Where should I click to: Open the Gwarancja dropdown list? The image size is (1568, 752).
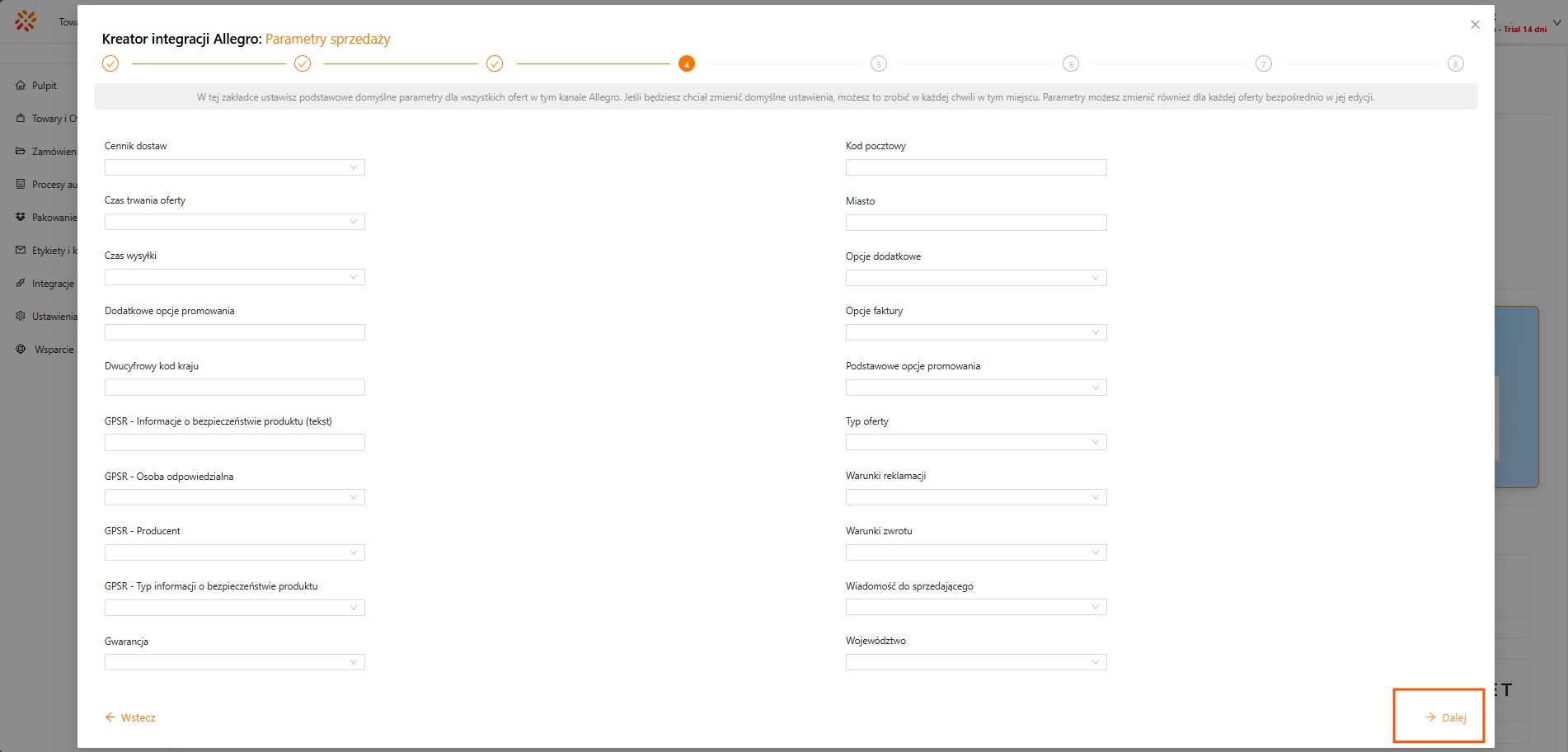click(x=234, y=662)
